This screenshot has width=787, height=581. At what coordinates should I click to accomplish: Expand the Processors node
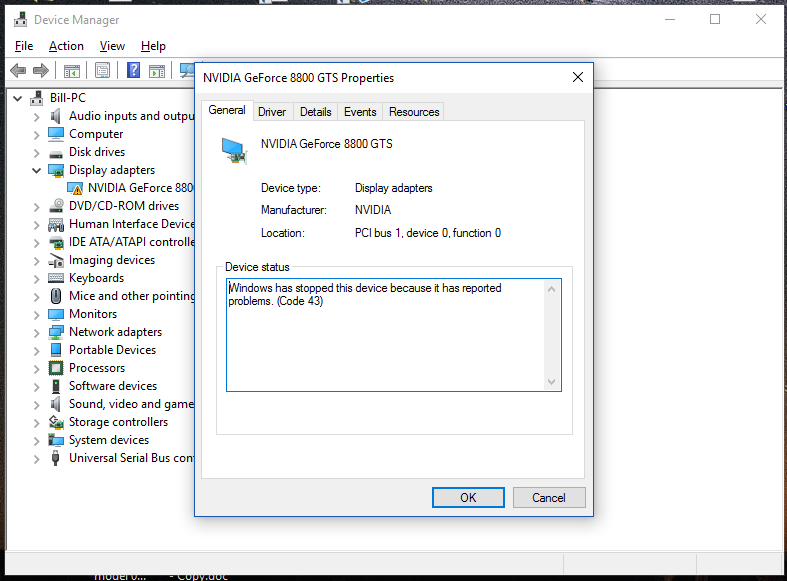[x=36, y=369]
